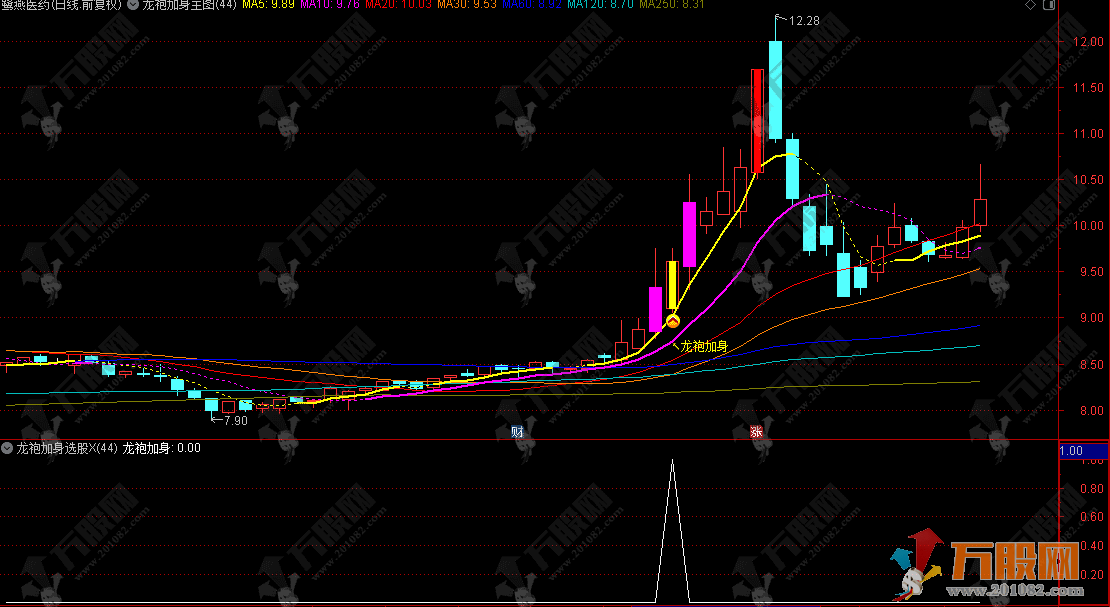Click the 7.90 low price label

[232, 421]
